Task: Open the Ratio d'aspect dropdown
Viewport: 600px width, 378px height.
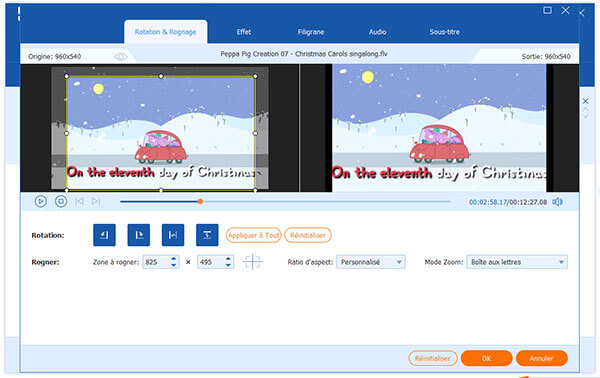Action: pyautogui.click(x=370, y=262)
